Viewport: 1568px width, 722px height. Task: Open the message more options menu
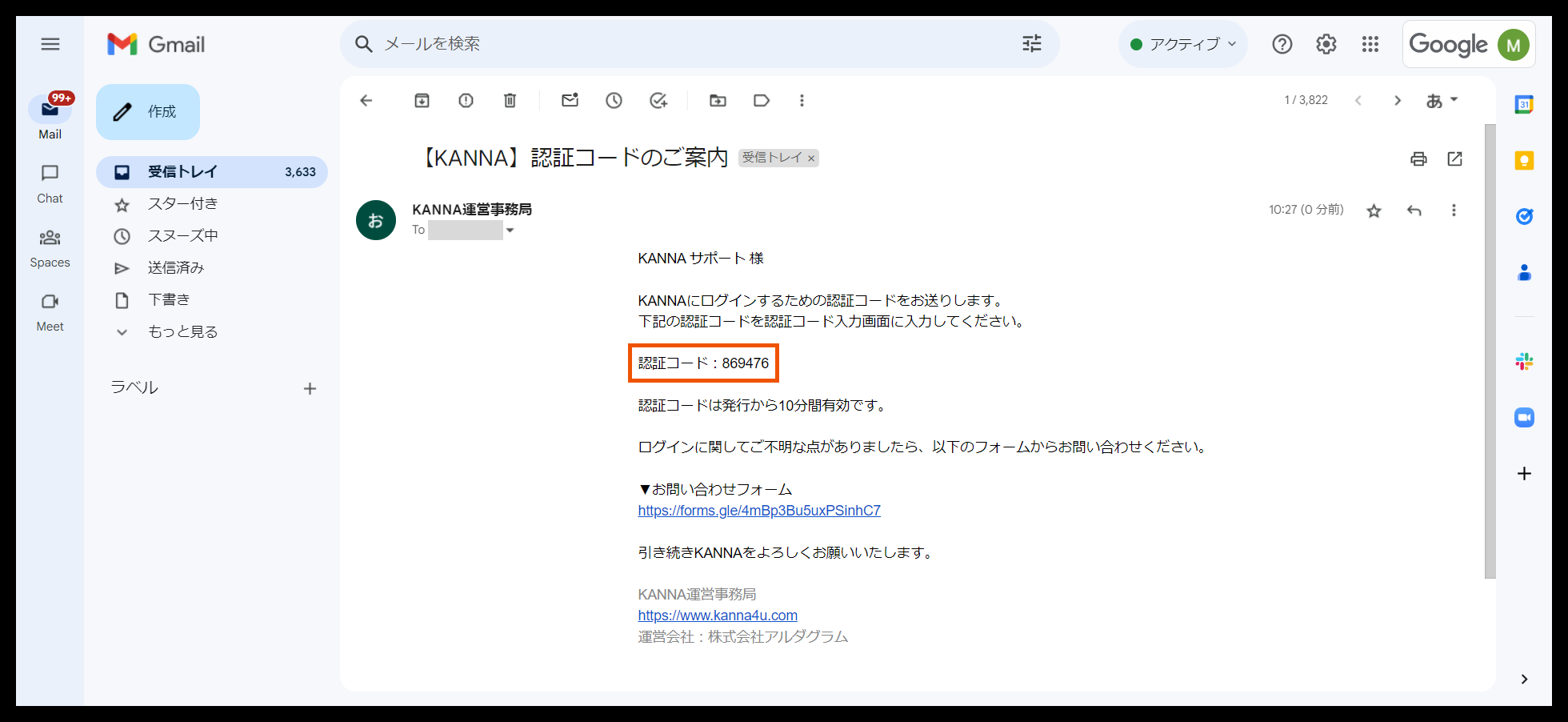[1454, 211]
